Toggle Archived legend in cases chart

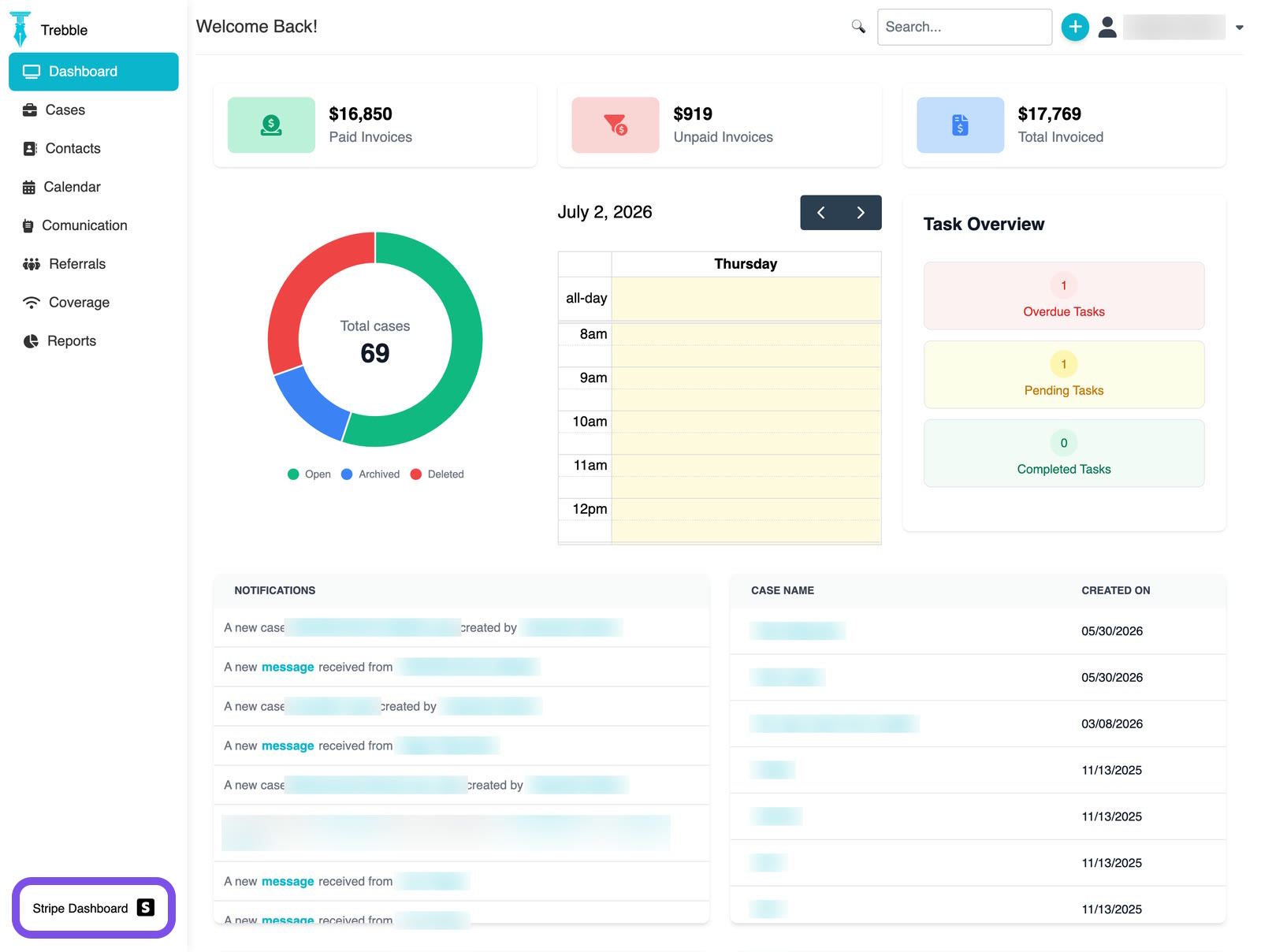(370, 474)
